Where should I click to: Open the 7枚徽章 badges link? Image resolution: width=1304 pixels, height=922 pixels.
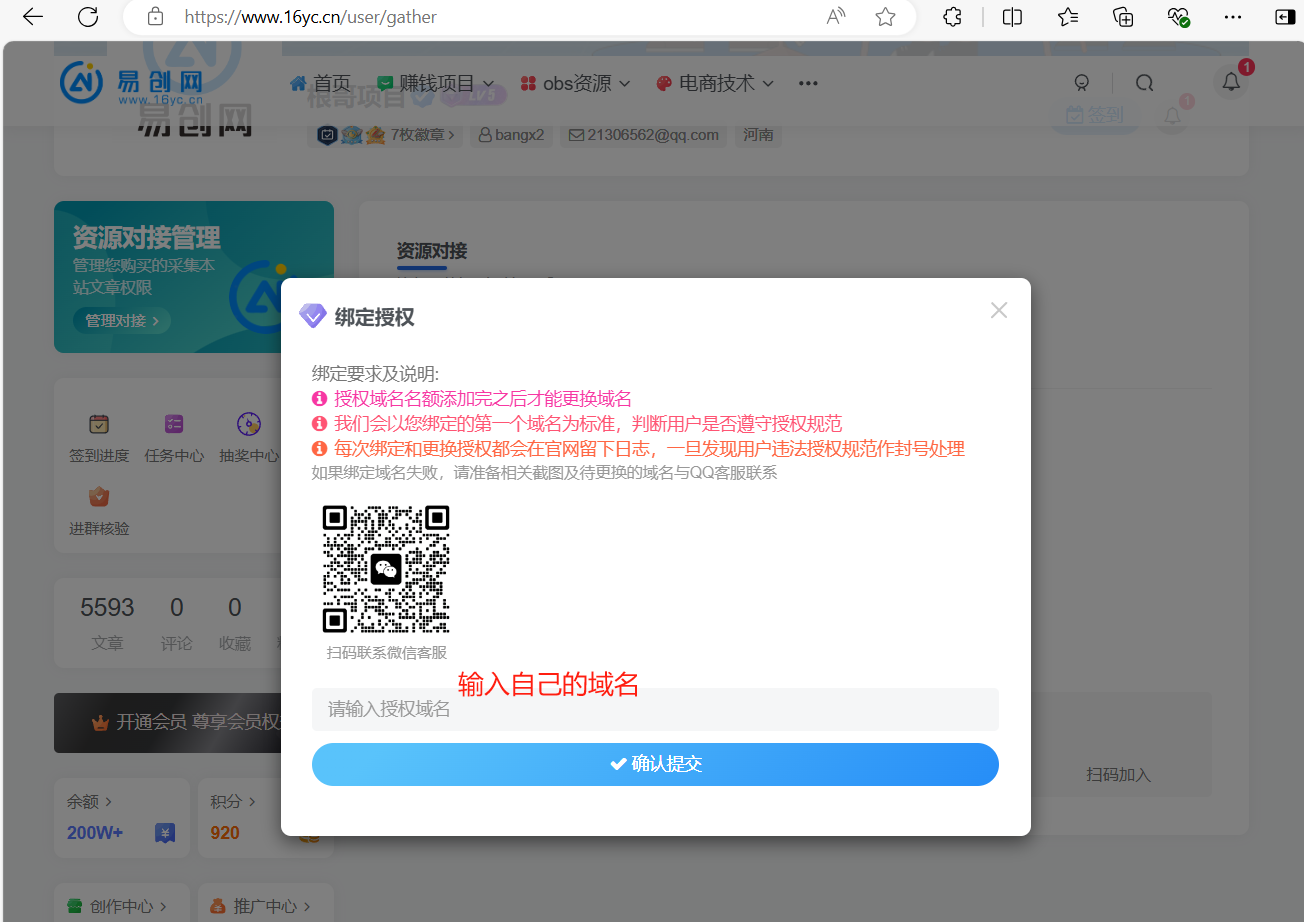point(386,134)
